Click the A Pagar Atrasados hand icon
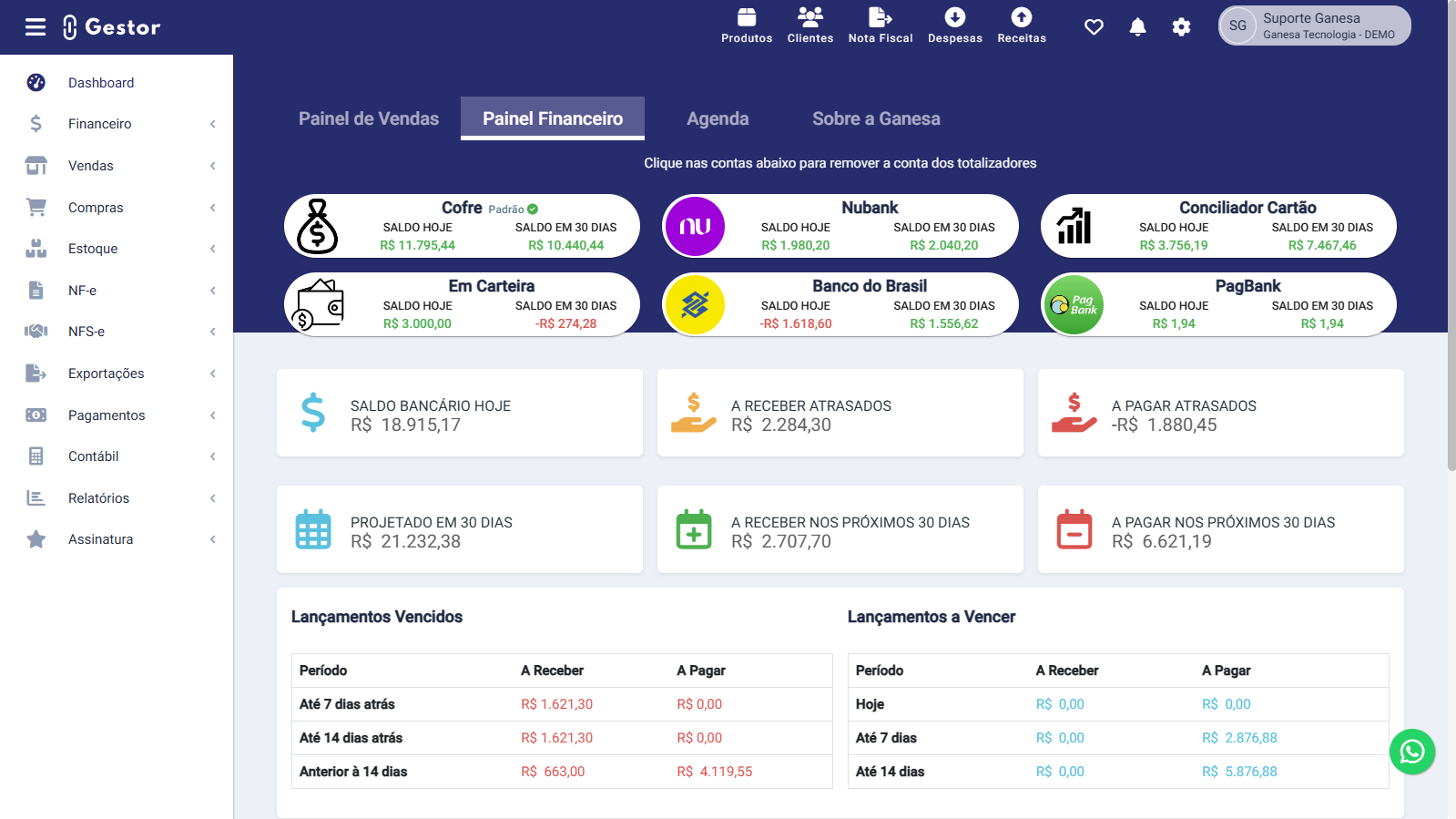This screenshot has width=1456, height=819. coord(1074,413)
